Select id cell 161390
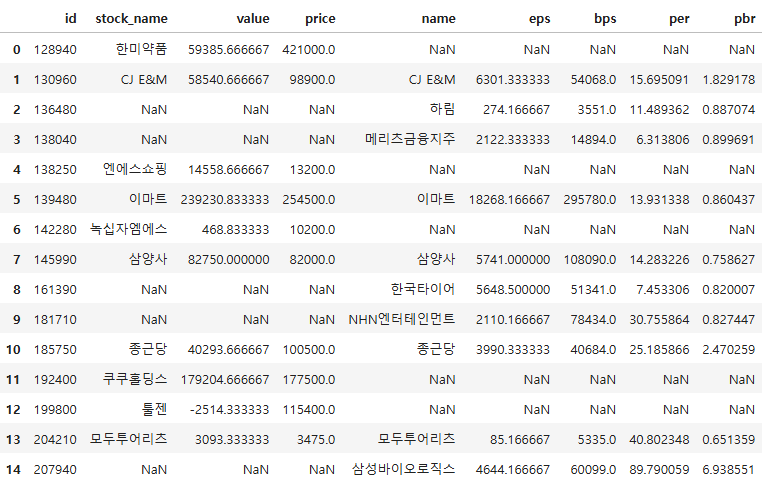The image size is (772, 489). click(55, 290)
